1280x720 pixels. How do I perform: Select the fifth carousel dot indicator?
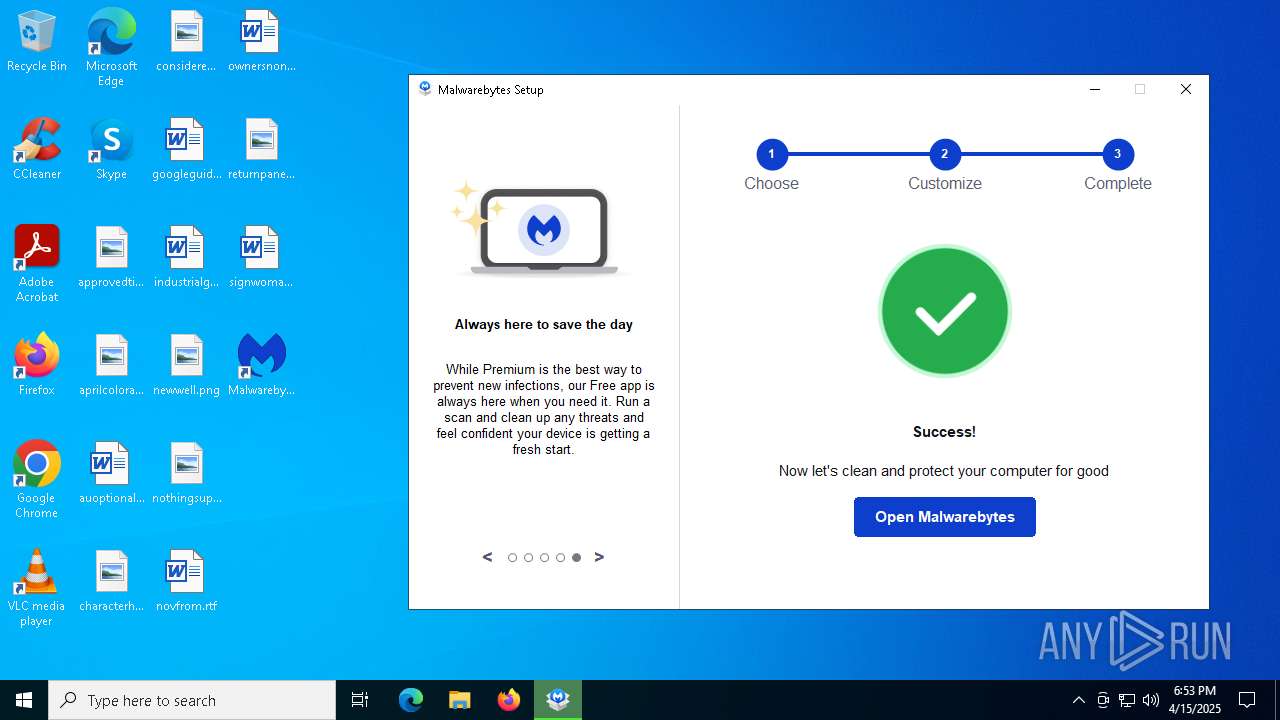(x=576, y=558)
